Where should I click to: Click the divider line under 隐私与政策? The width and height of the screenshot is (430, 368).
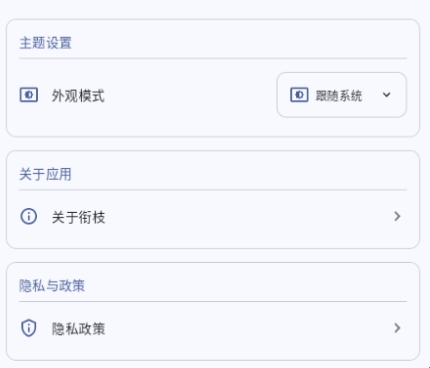click(x=213, y=301)
